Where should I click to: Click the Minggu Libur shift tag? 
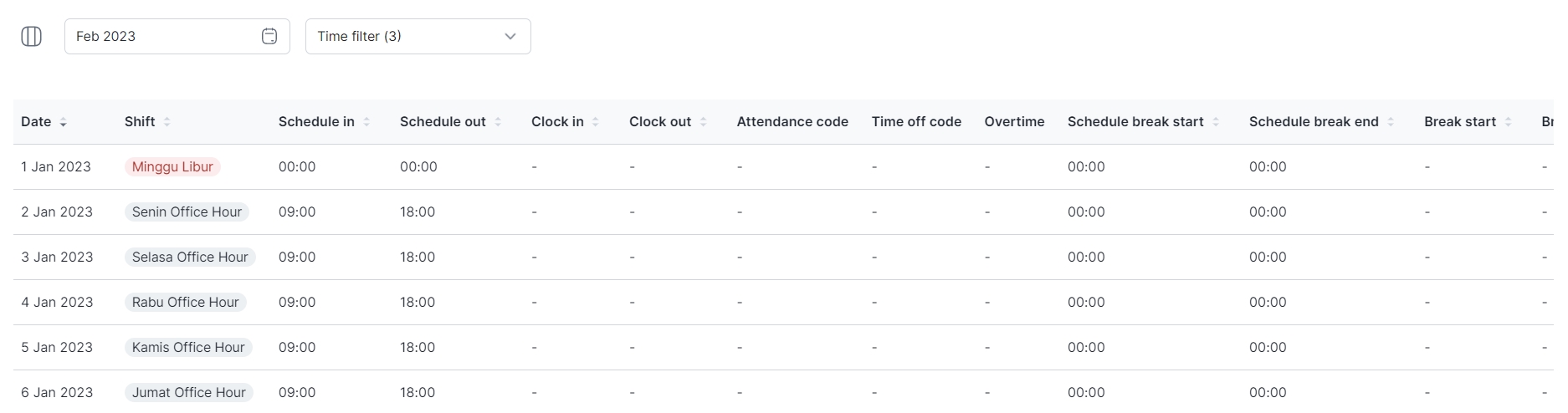[172, 167]
